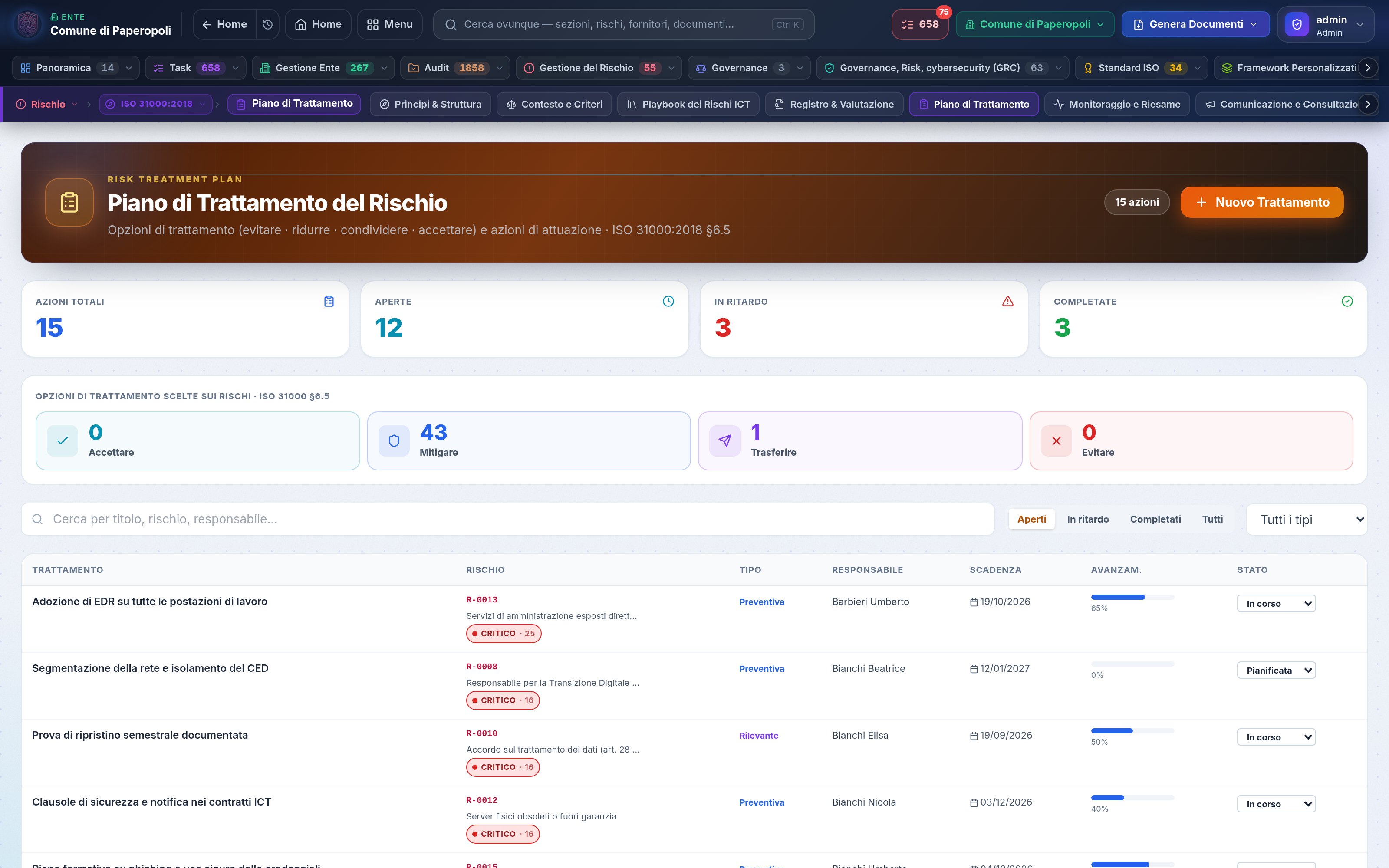
Task: Open the ISO 31000:2018 breadcrumb
Action: (x=155, y=104)
